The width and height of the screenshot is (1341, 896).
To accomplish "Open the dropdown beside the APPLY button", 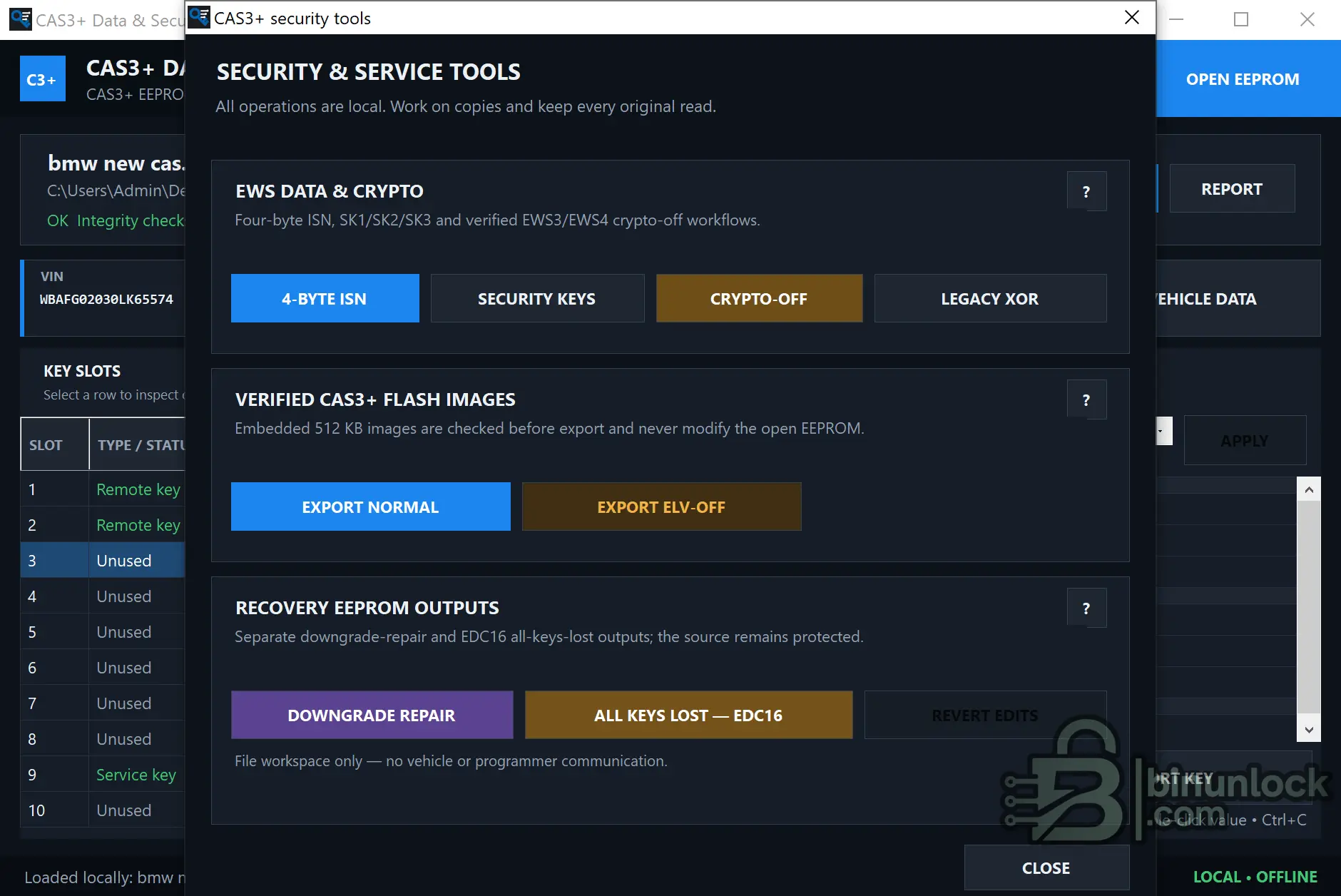I will [1163, 431].
